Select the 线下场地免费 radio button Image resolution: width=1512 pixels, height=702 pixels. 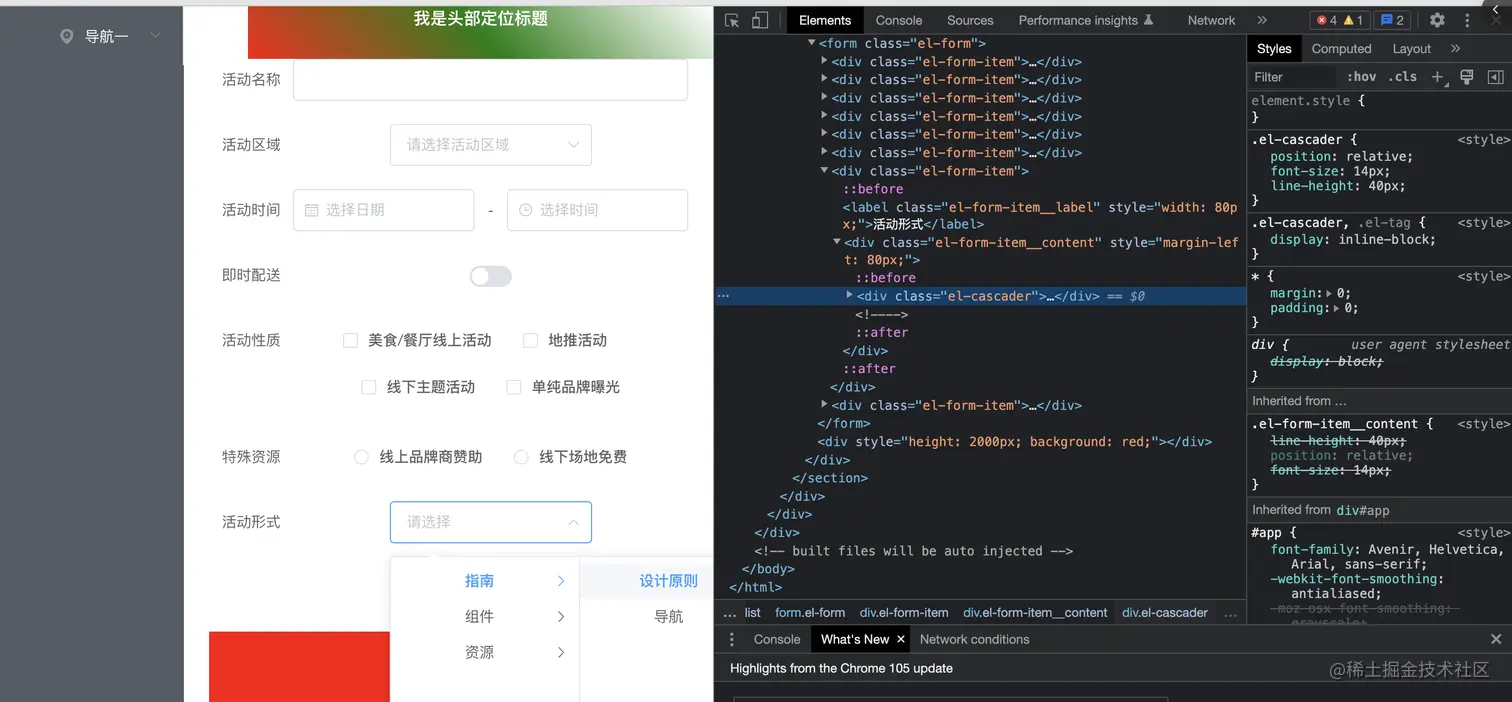point(521,457)
